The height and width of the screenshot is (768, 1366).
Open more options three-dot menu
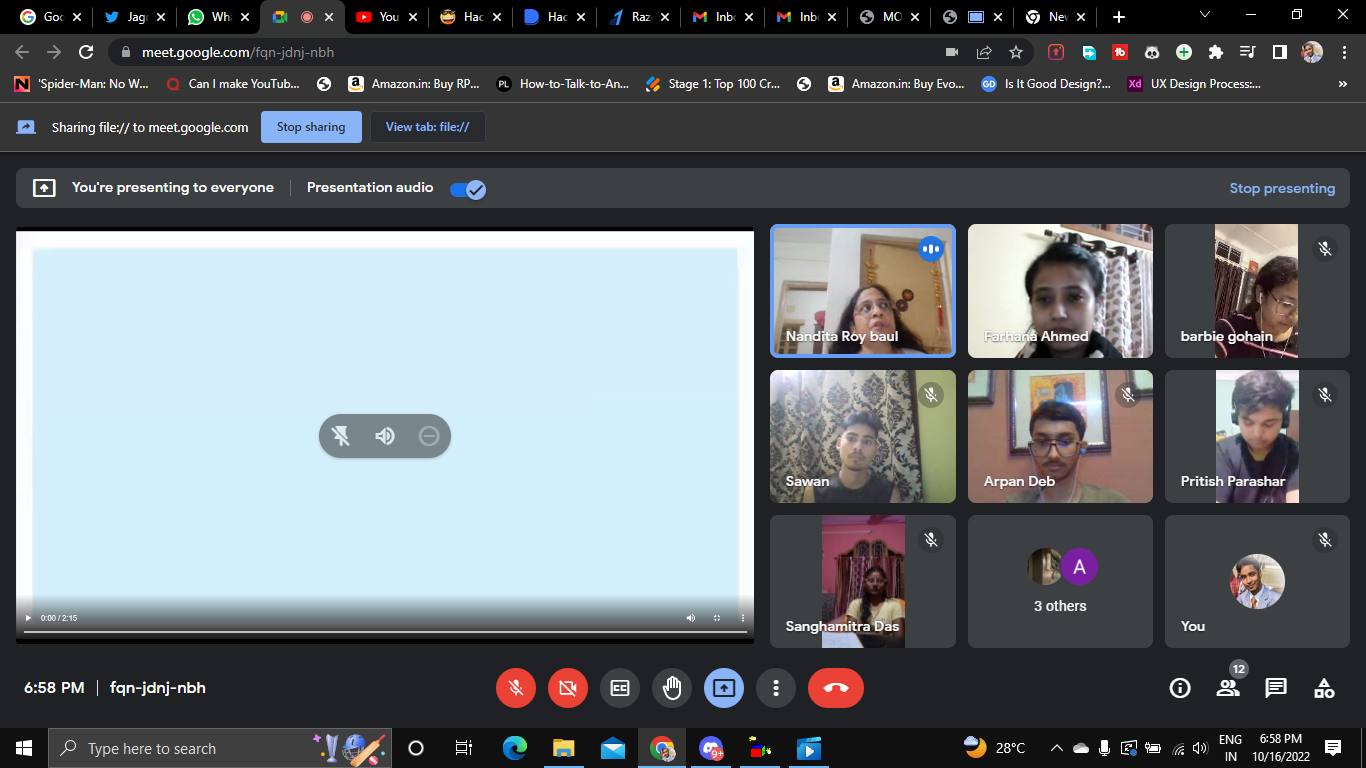click(776, 688)
